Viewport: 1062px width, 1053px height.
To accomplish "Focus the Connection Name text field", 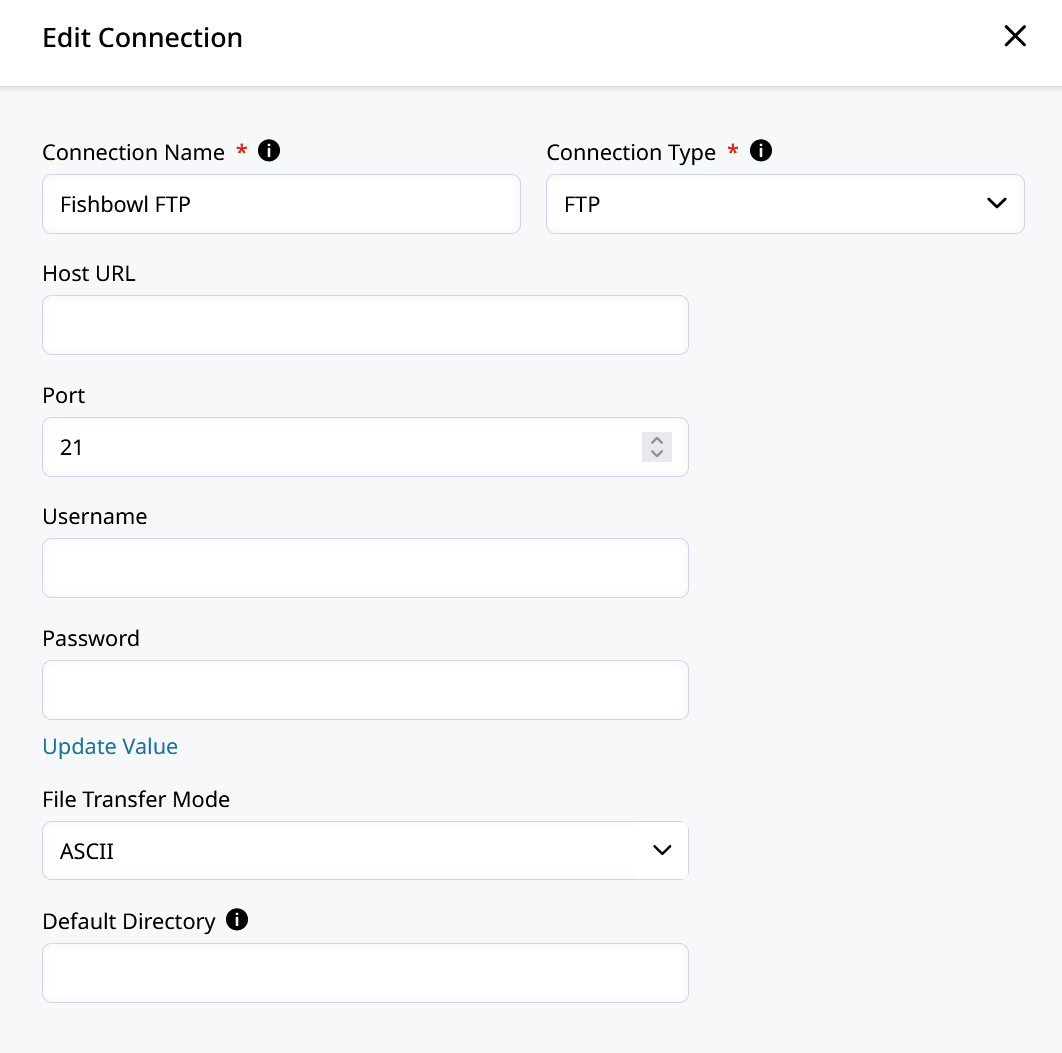I will point(281,204).
